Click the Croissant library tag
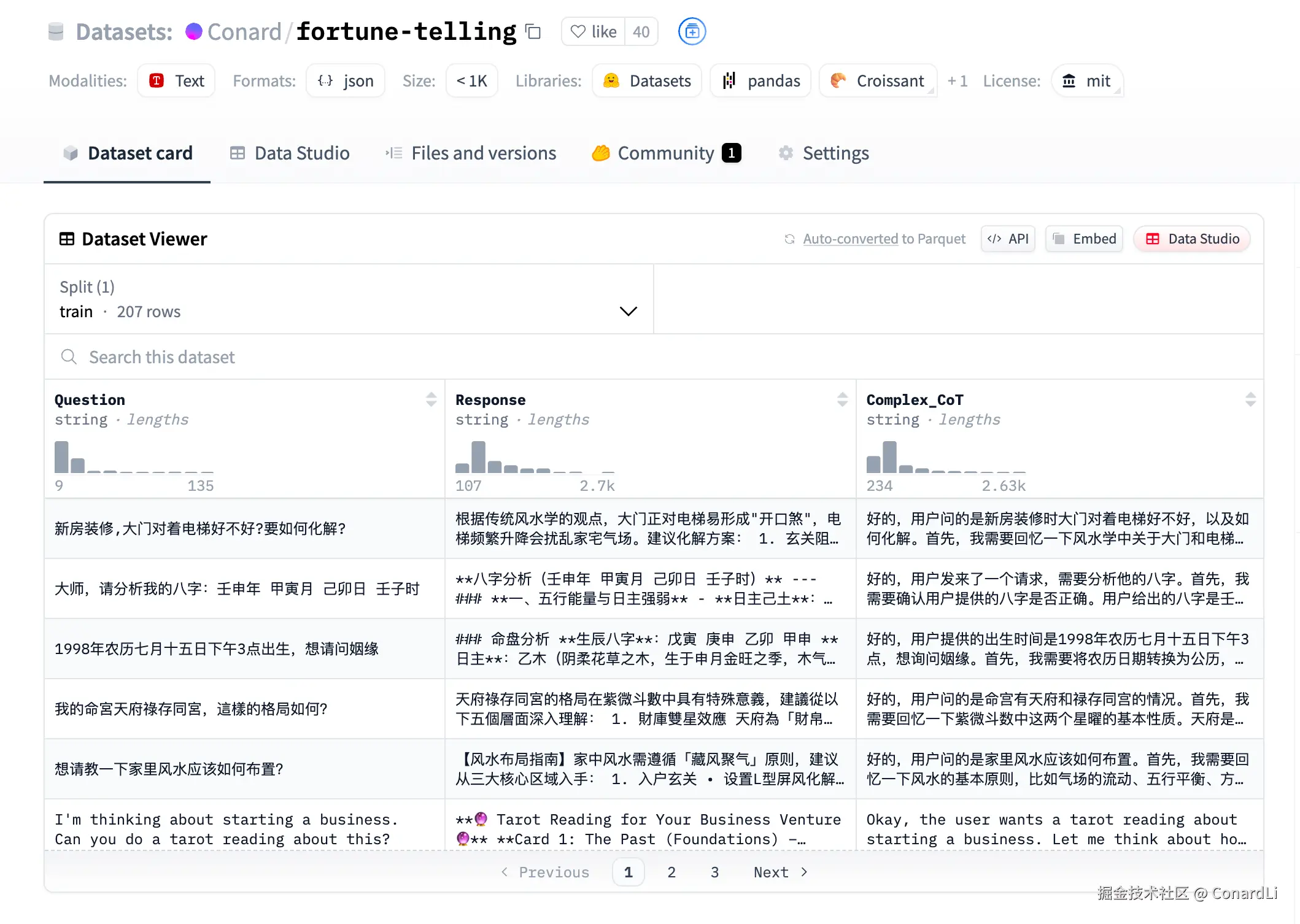Screen dimensions: 1300x924 [x=877, y=81]
